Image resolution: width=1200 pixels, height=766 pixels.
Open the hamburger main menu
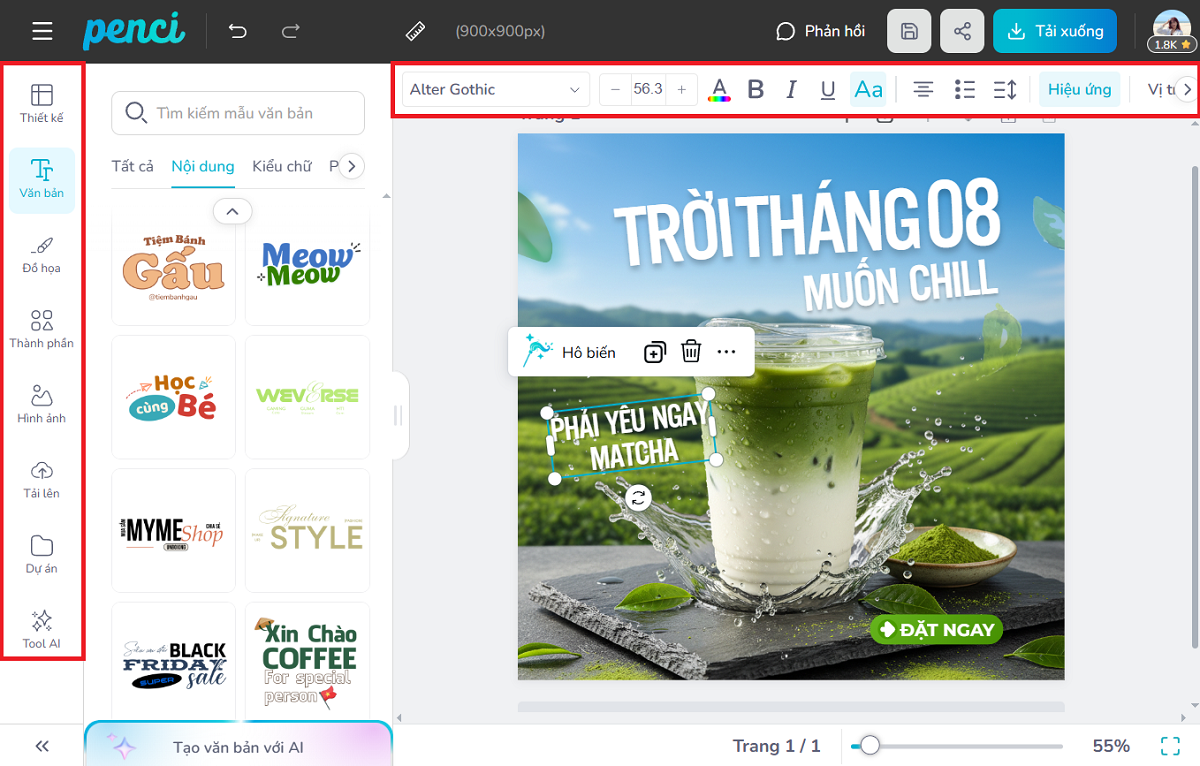tap(42, 31)
